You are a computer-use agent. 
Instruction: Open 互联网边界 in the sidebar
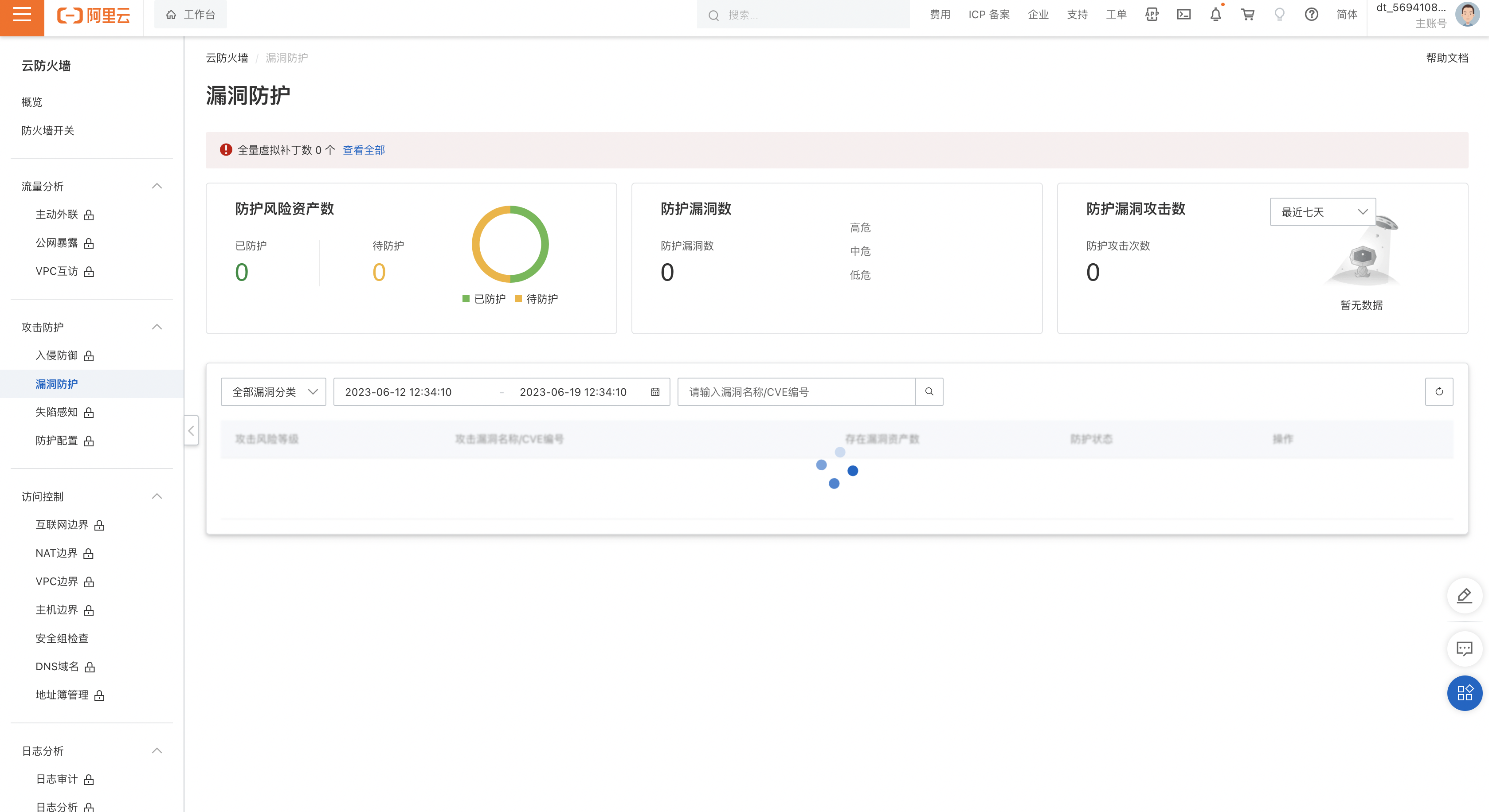point(62,525)
